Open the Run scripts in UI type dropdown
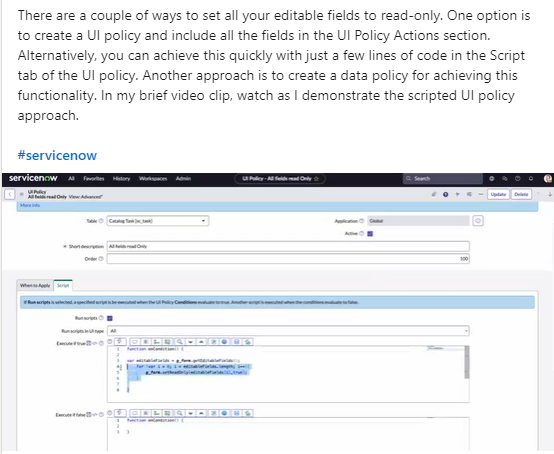 (288, 331)
